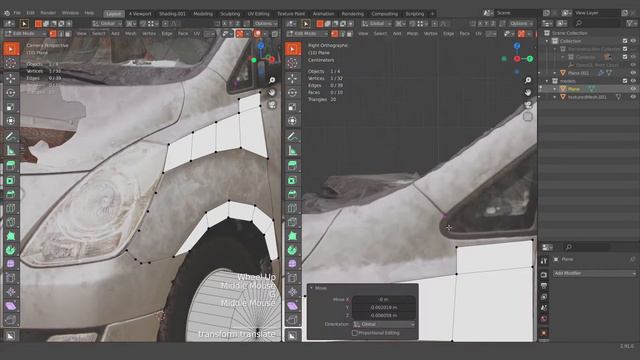This screenshot has height=360, width=640.
Task: Toggle the models collection checkbox in outliner
Action: point(625,81)
